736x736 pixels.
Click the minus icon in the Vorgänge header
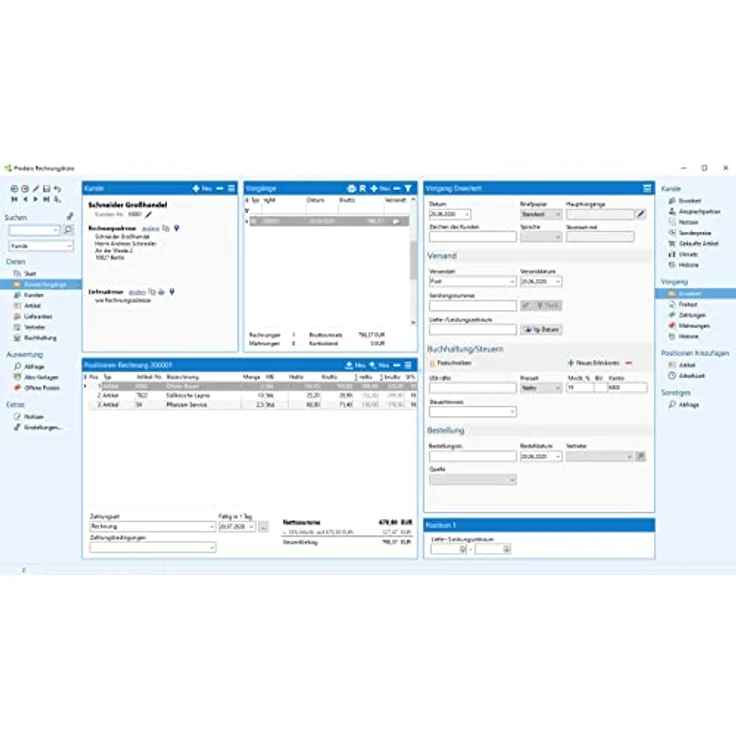click(x=397, y=188)
